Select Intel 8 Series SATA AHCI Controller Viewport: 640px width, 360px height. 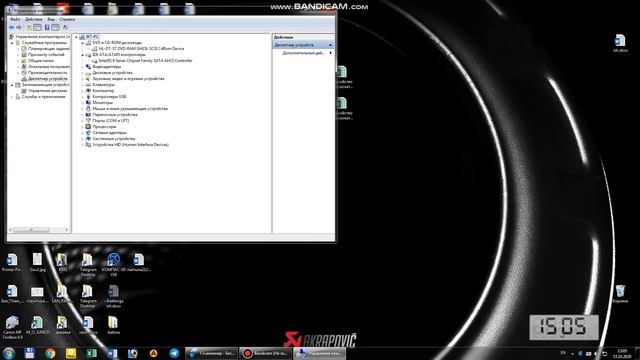145,60
